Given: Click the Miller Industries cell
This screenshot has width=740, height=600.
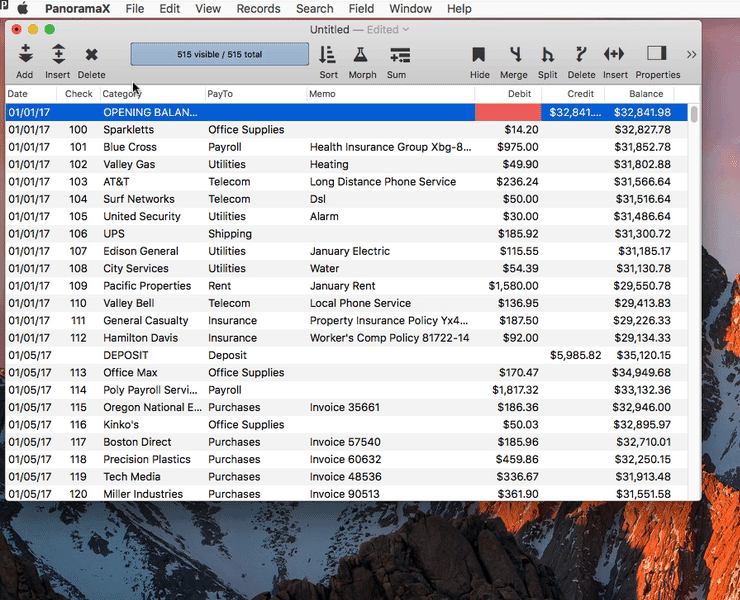Looking at the screenshot, I should click(153, 494).
